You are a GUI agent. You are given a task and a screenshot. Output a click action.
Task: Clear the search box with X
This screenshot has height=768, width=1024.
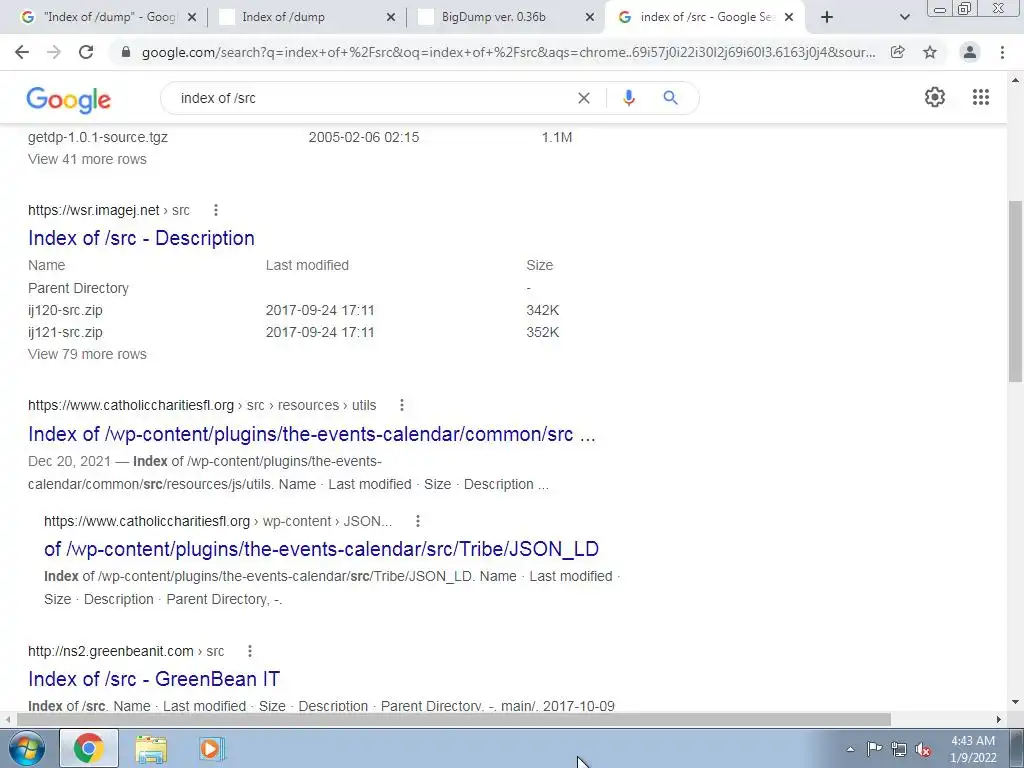click(584, 98)
